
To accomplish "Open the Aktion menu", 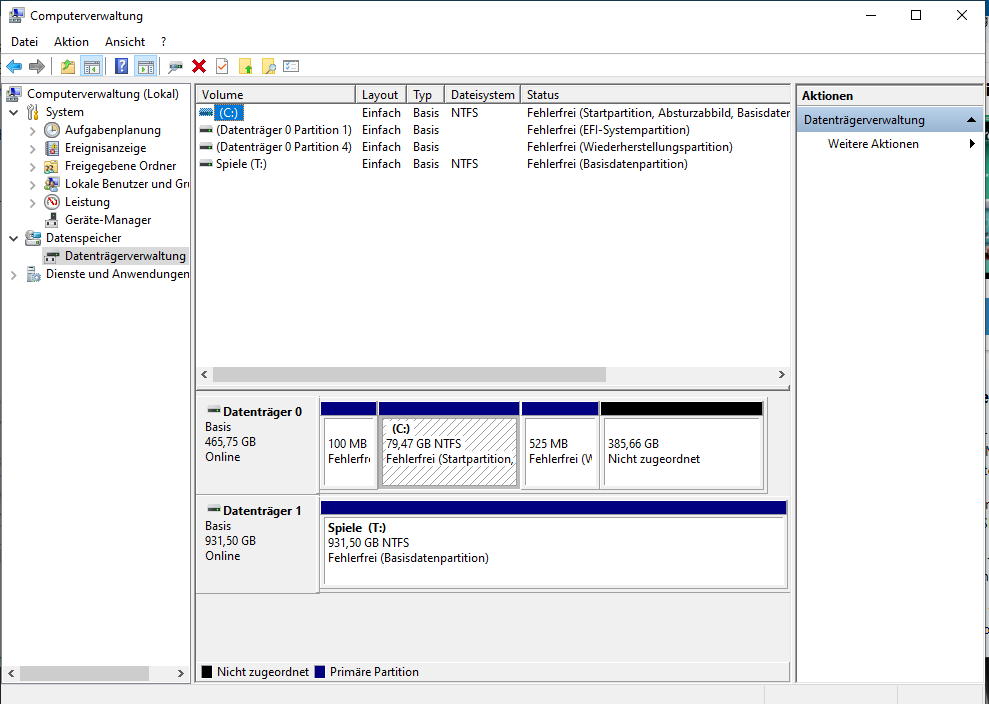I will (71, 42).
